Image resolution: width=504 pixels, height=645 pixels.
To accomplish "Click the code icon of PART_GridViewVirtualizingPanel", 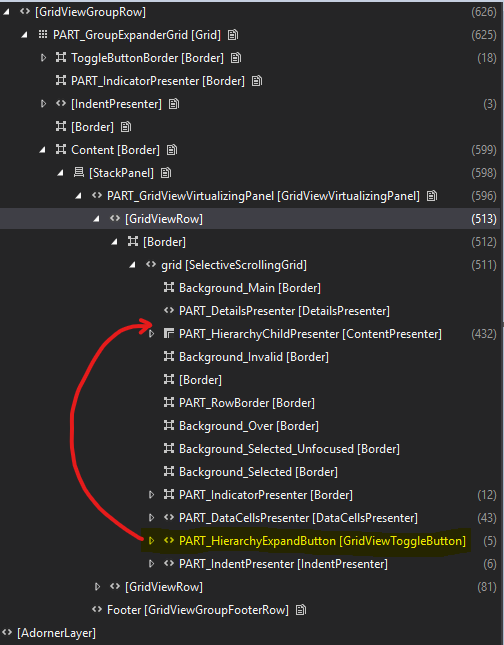I will (97, 196).
